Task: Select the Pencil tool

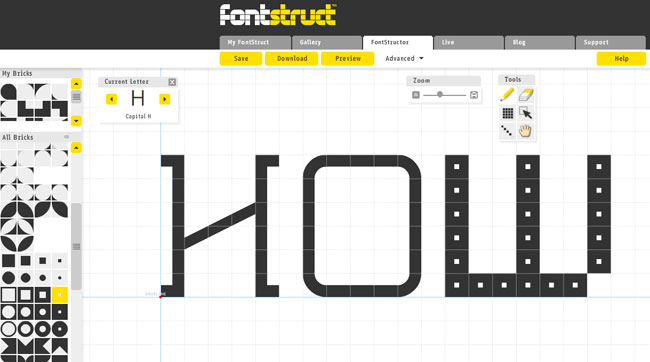Action: coord(507,95)
